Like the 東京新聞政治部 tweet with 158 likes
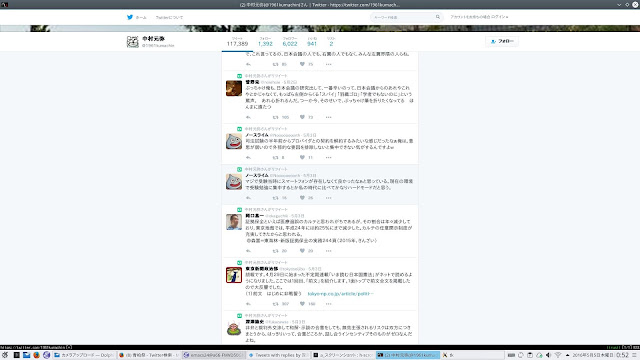The image size is (640, 360). click(302, 304)
